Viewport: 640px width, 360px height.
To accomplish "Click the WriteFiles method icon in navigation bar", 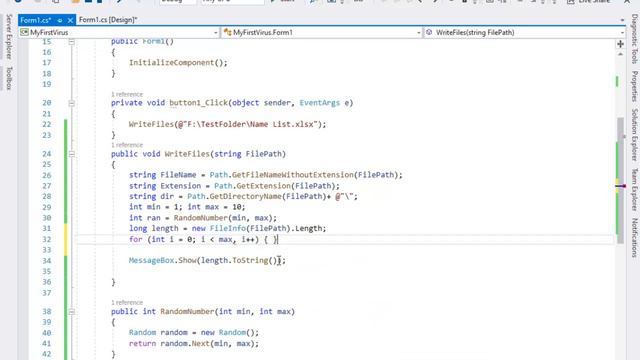I will tap(429, 32).
